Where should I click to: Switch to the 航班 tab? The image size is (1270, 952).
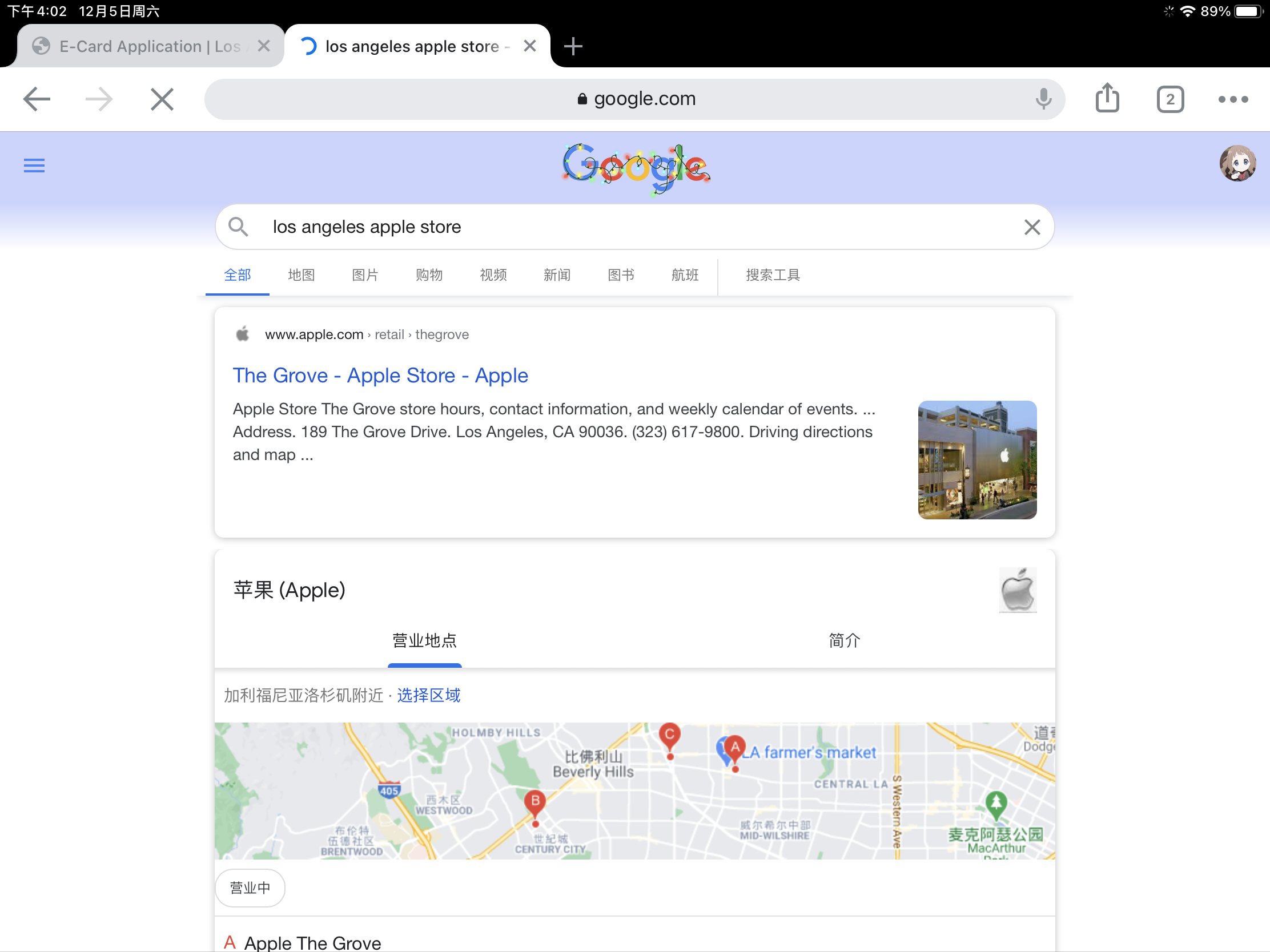coord(685,275)
